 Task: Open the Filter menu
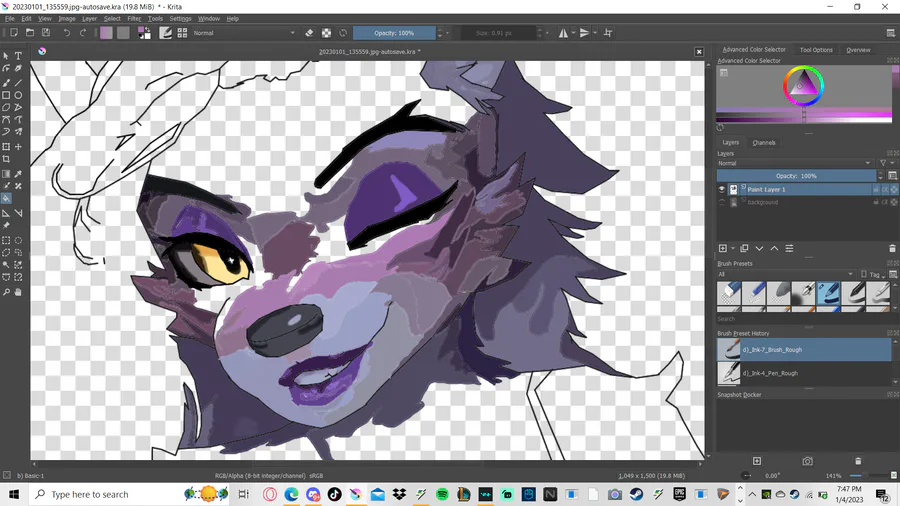tap(134, 18)
